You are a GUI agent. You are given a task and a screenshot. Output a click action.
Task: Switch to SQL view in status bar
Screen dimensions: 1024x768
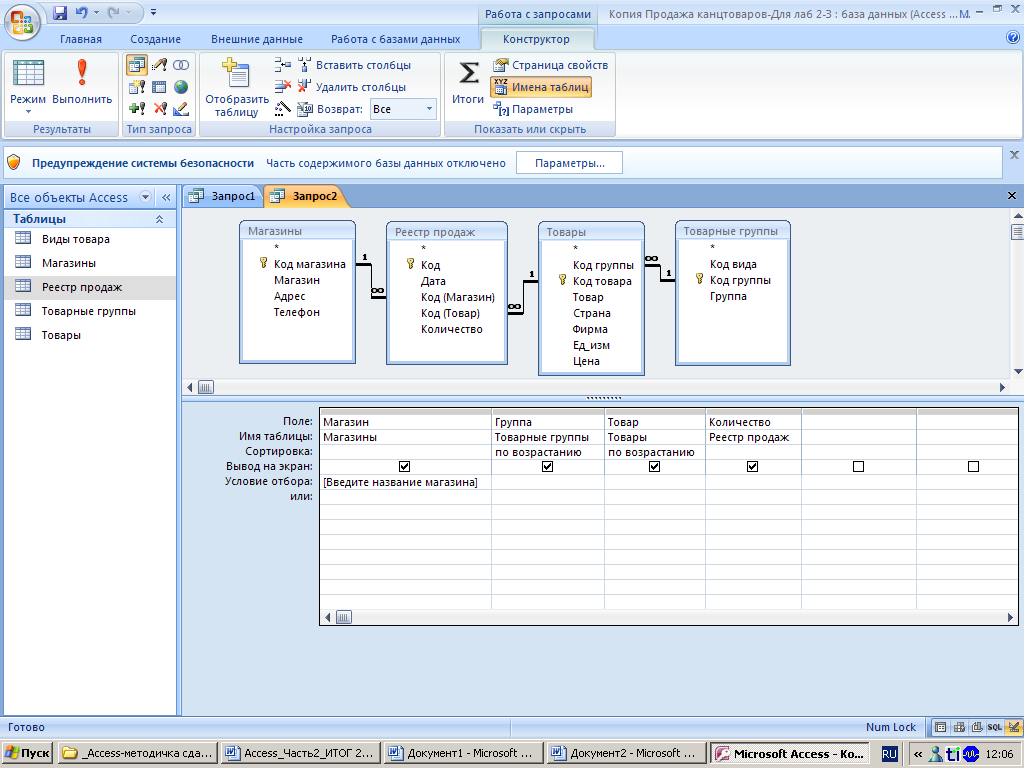click(x=995, y=727)
